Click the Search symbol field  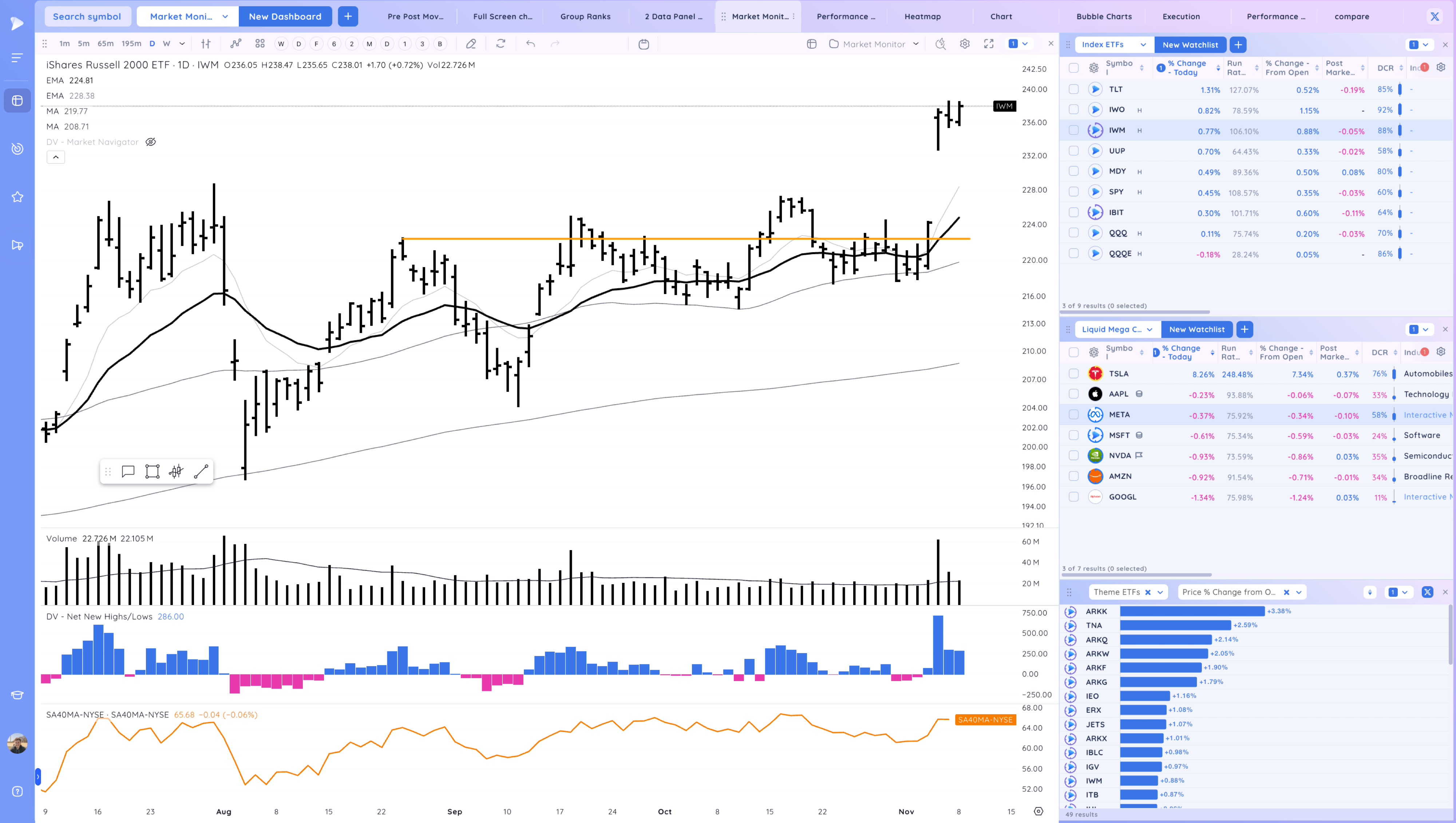tap(87, 16)
